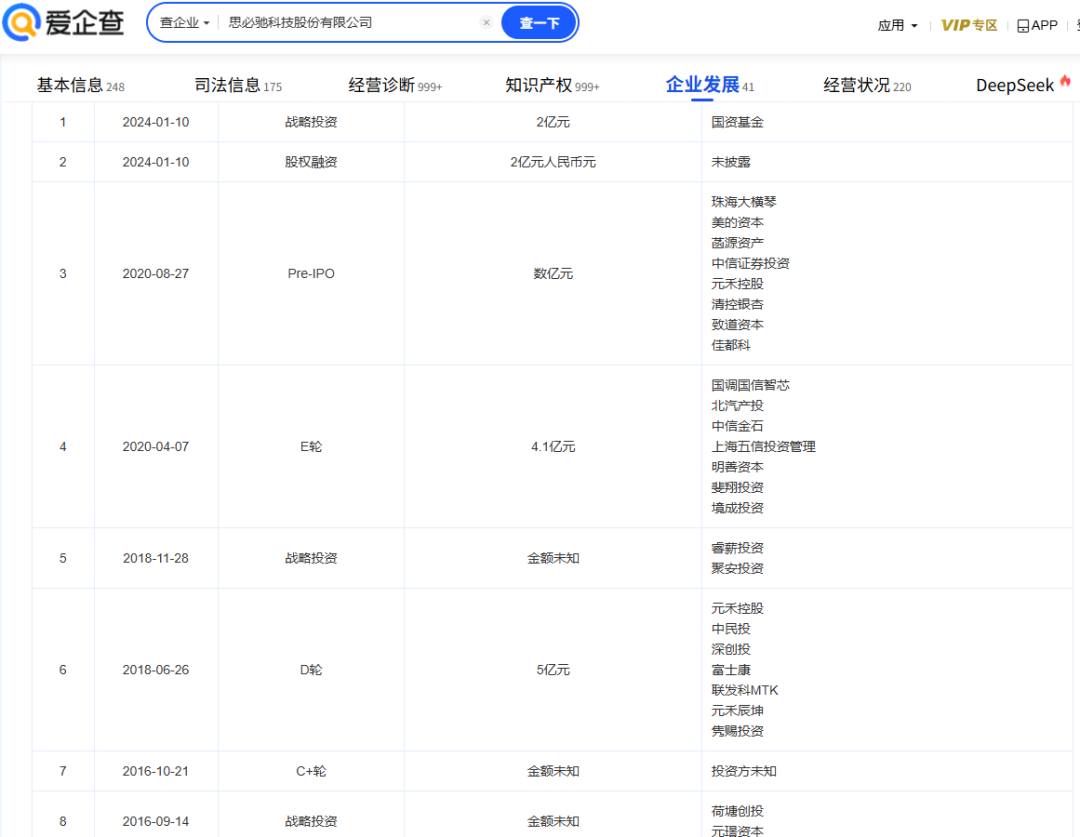
Task: Open the 查企业 search type dropdown
Action: 184,22
